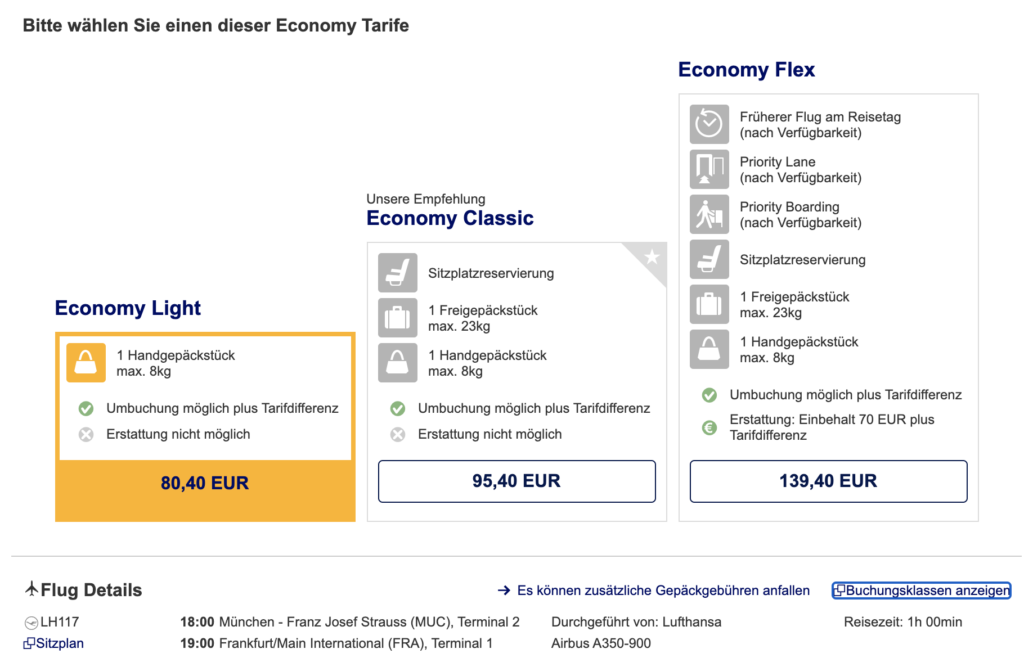Screen dimensions: 1024x658
Task: Click the Economy Flex hand luggage icon
Action: coord(709,349)
